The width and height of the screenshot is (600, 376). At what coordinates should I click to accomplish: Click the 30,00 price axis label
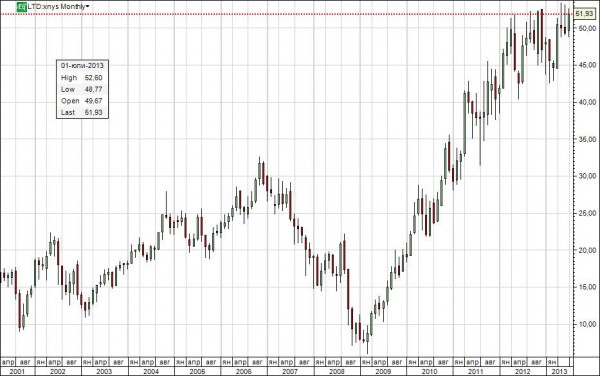(587, 176)
